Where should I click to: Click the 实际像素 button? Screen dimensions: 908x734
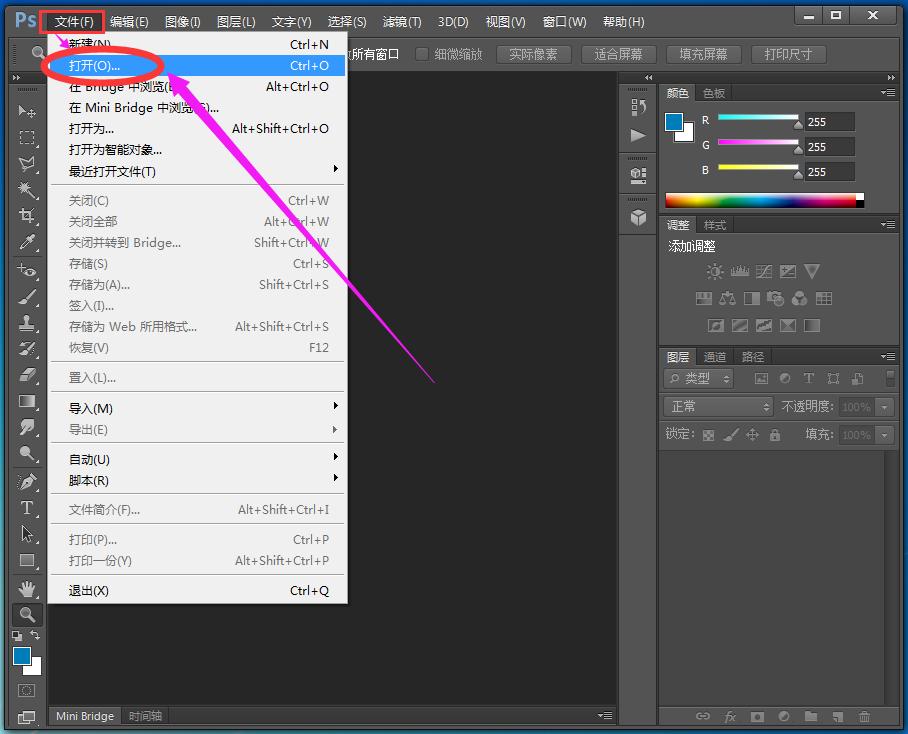click(533, 54)
